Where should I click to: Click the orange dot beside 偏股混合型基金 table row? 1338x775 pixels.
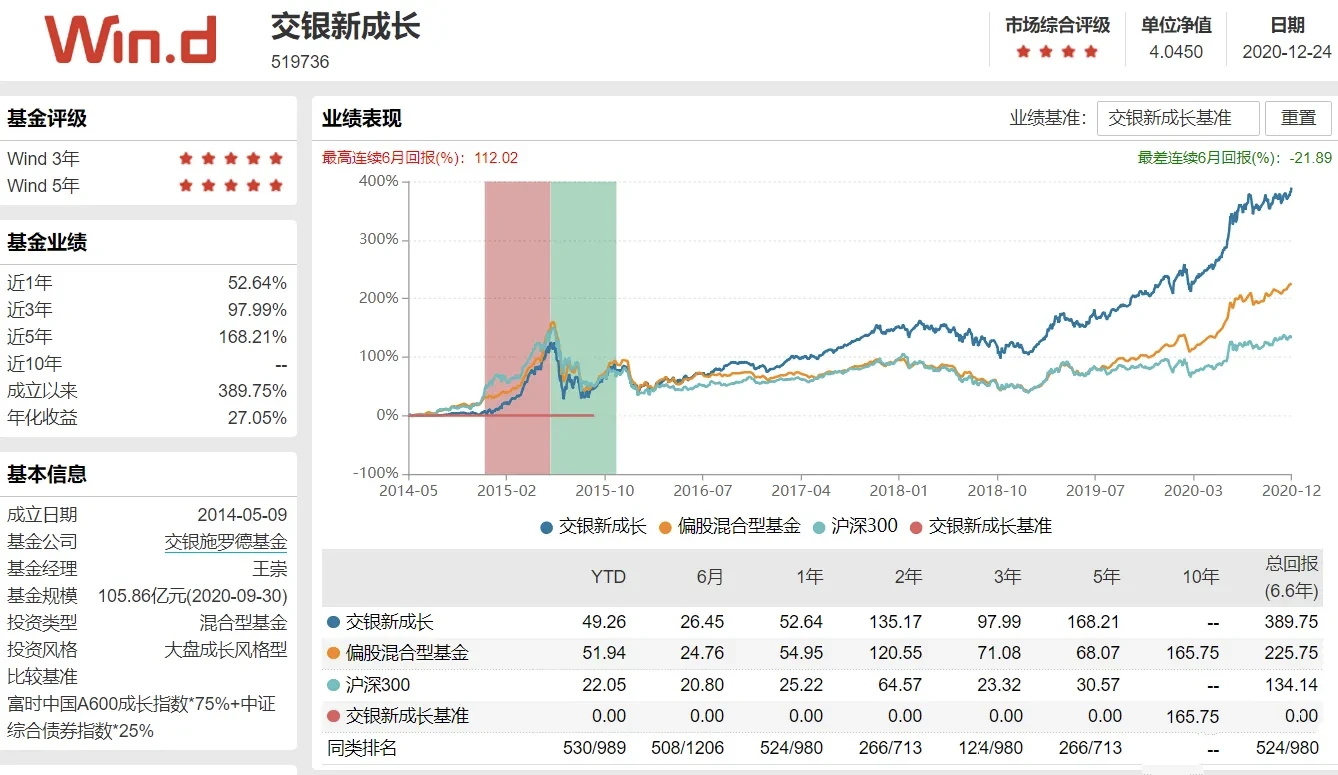(333, 654)
